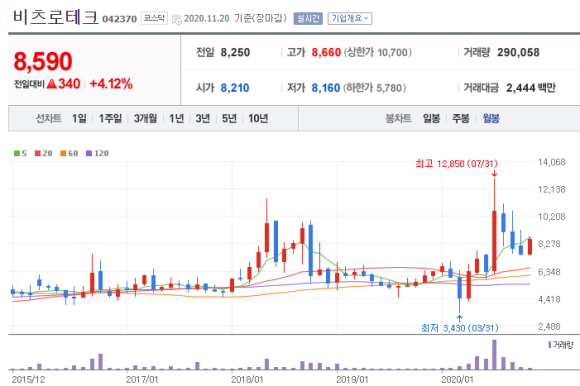Select the 5년 line chart period
The image size is (580, 386).
pos(229,119)
